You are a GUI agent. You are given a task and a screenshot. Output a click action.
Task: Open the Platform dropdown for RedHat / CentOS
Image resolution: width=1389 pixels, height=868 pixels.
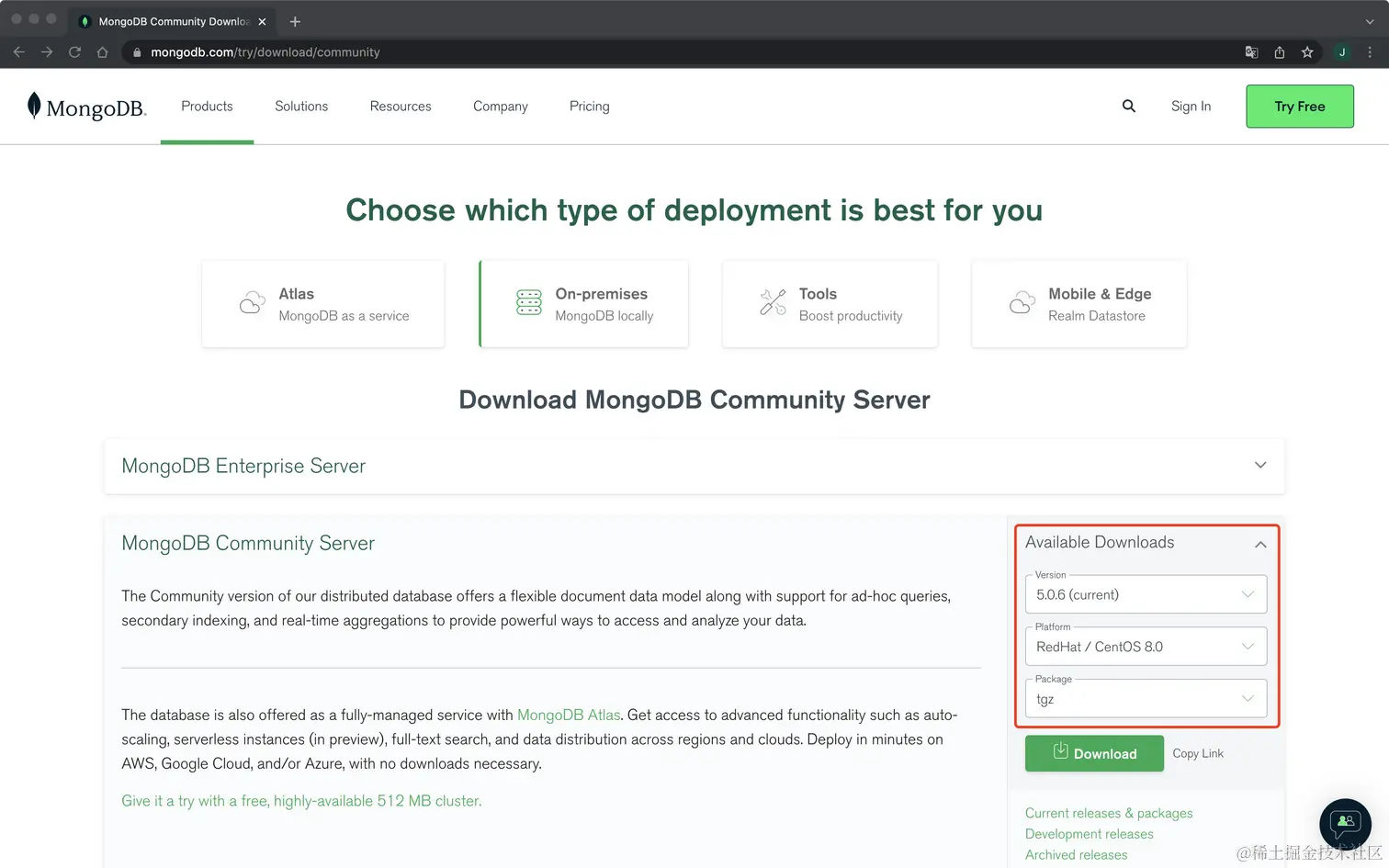click(x=1145, y=647)
